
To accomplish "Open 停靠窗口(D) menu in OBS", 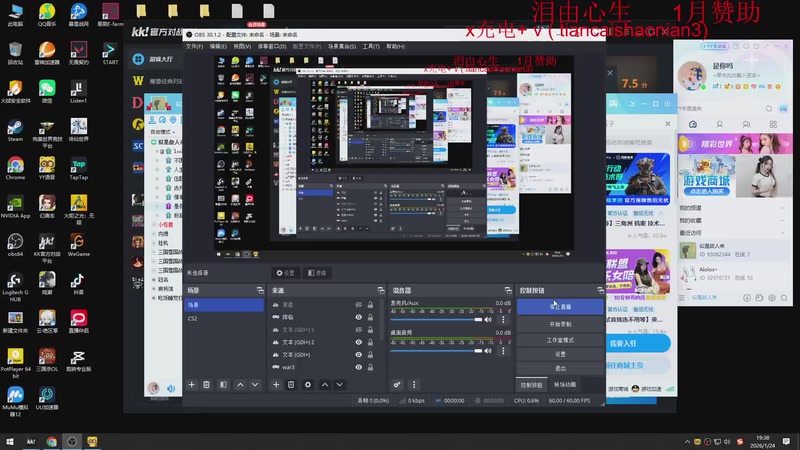I will [x=272, y=46].
